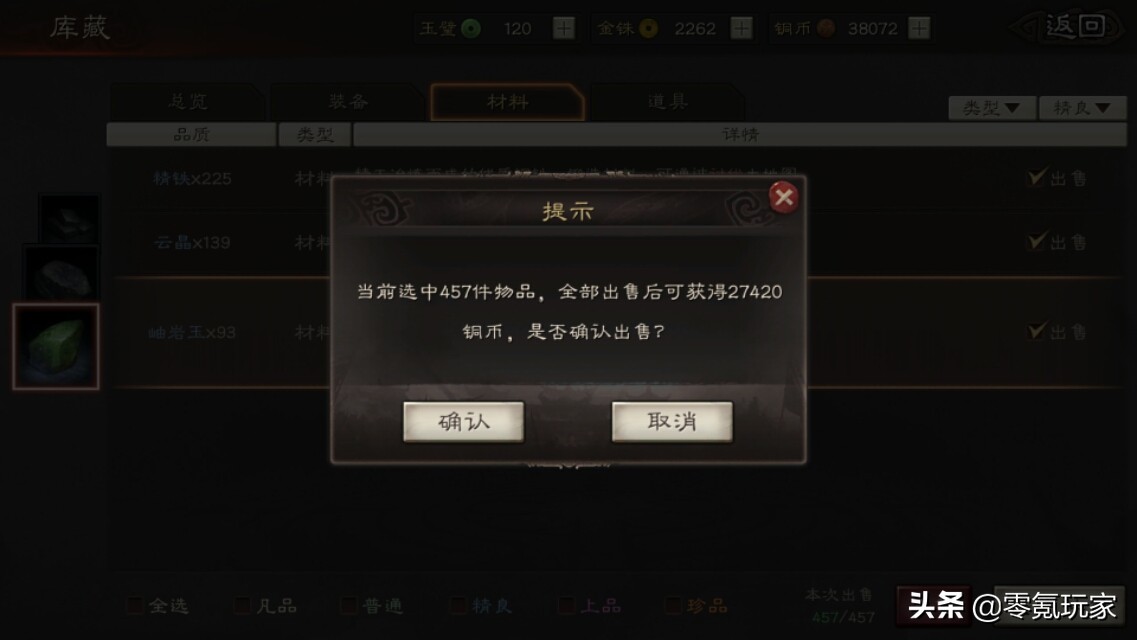Image resolution: width=1137 pixels, height=640 pixels.
Task: Switch to the 装备 tab
Action: coord(348,102)
